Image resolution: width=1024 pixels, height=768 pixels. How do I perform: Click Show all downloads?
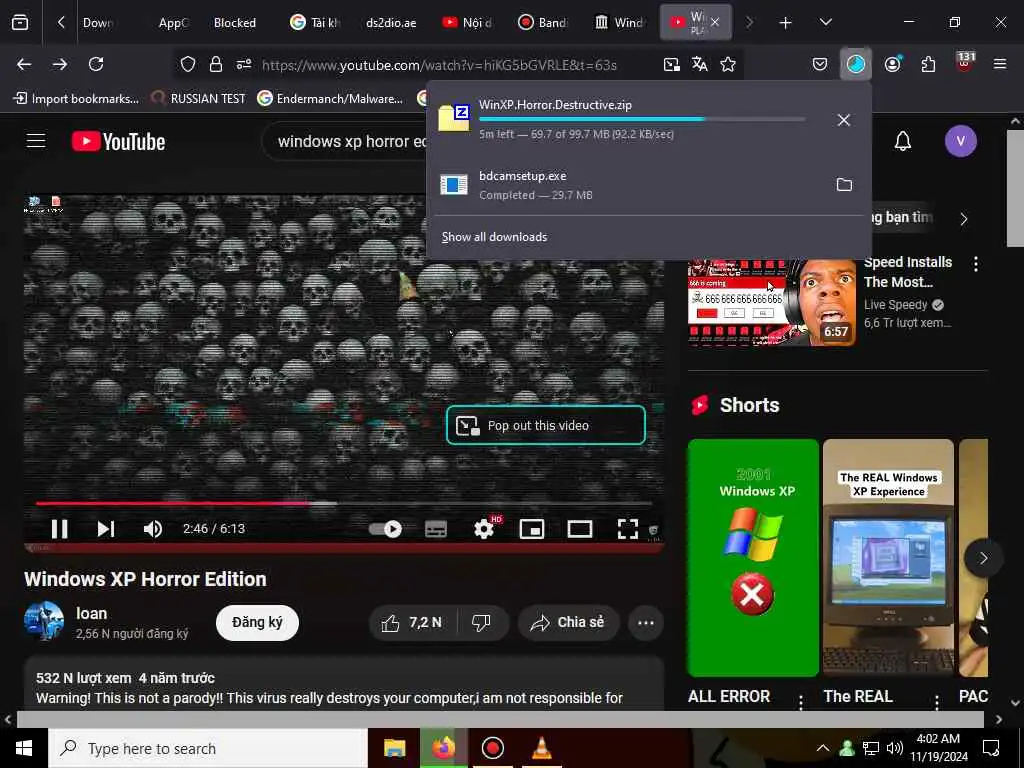[494, 237]
